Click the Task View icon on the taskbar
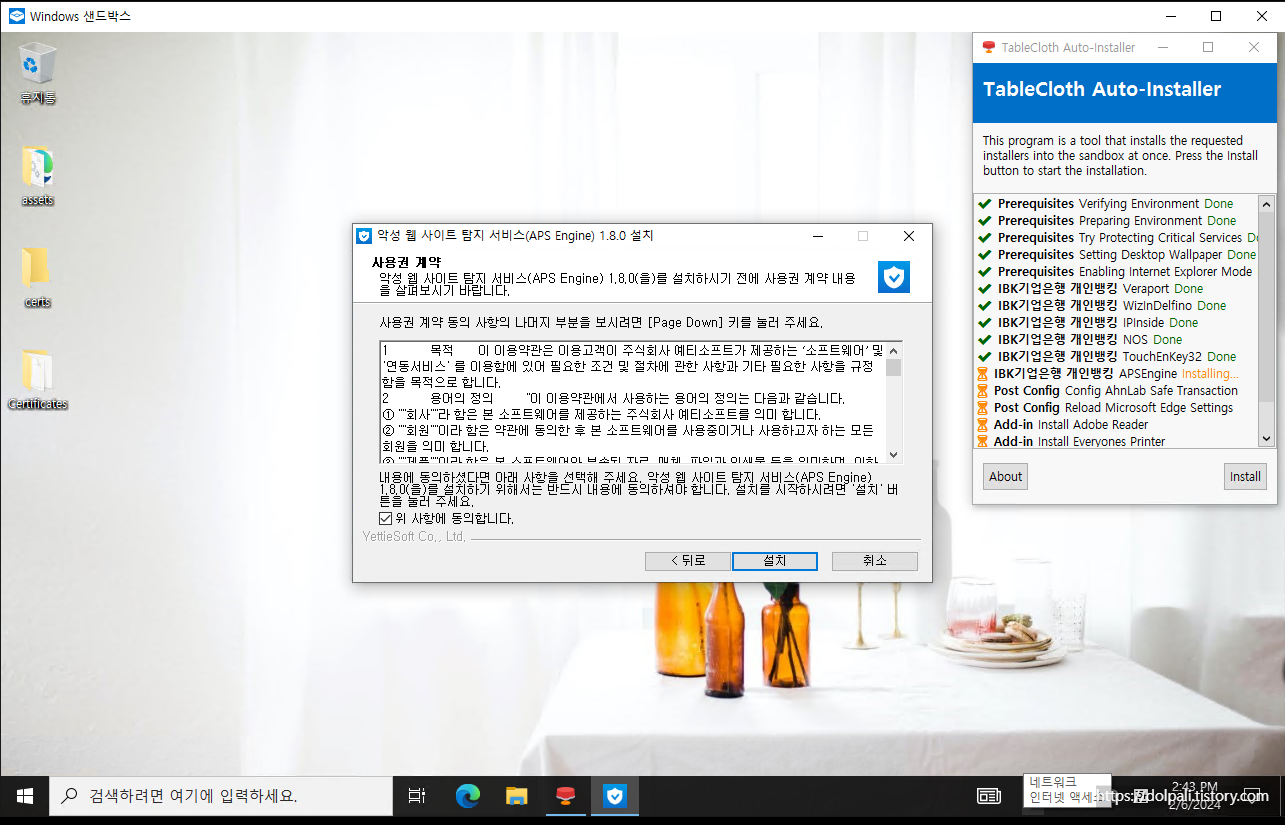The image size is (1285, 825). tap(417, 796)
